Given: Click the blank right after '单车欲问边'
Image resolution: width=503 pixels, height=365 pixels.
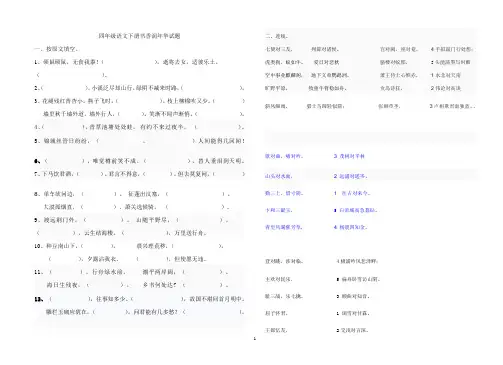Looking at the screenshot, I should tap(99, 194).
